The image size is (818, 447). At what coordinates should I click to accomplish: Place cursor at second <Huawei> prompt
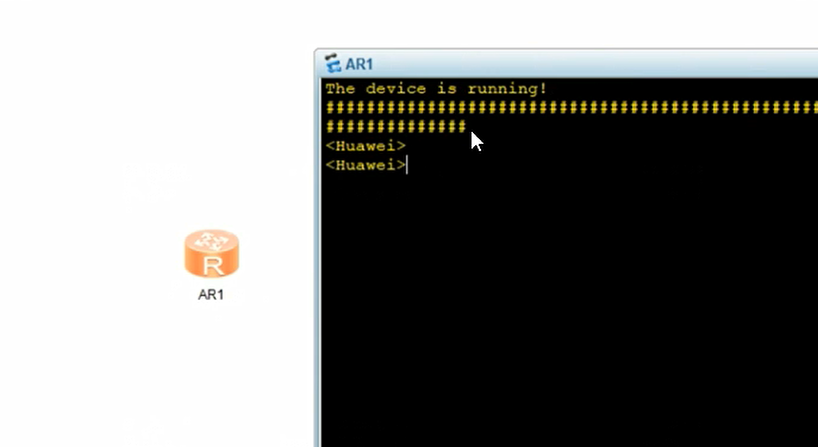pyautogui.click(x=365, y=165)
